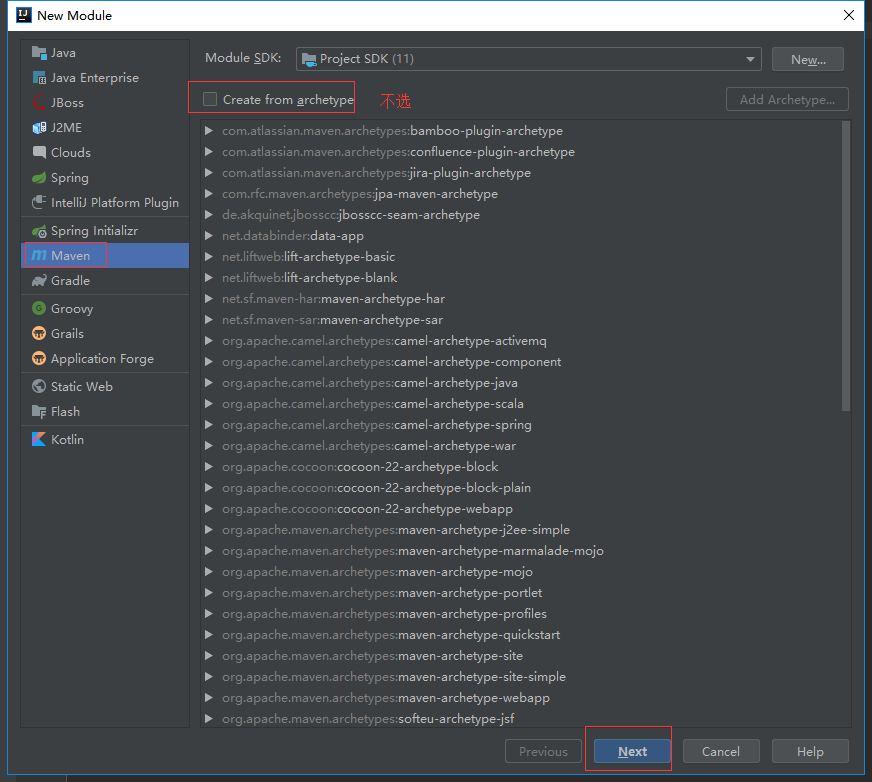
Task: Expand jpa-maven-archetype entry
Action: pyautogui.click(x=209, y=194)
